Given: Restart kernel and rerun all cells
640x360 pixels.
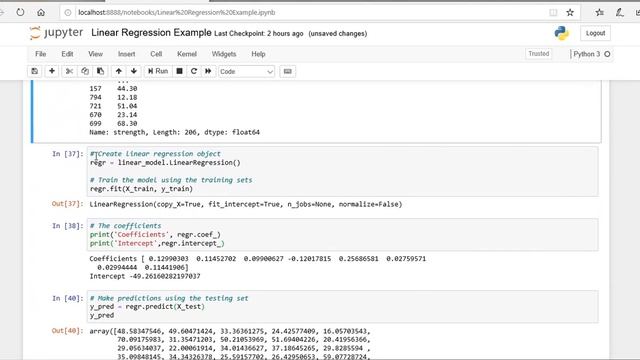Looking at the screenshot, I should pyautogui.click(x=208, y=71).
